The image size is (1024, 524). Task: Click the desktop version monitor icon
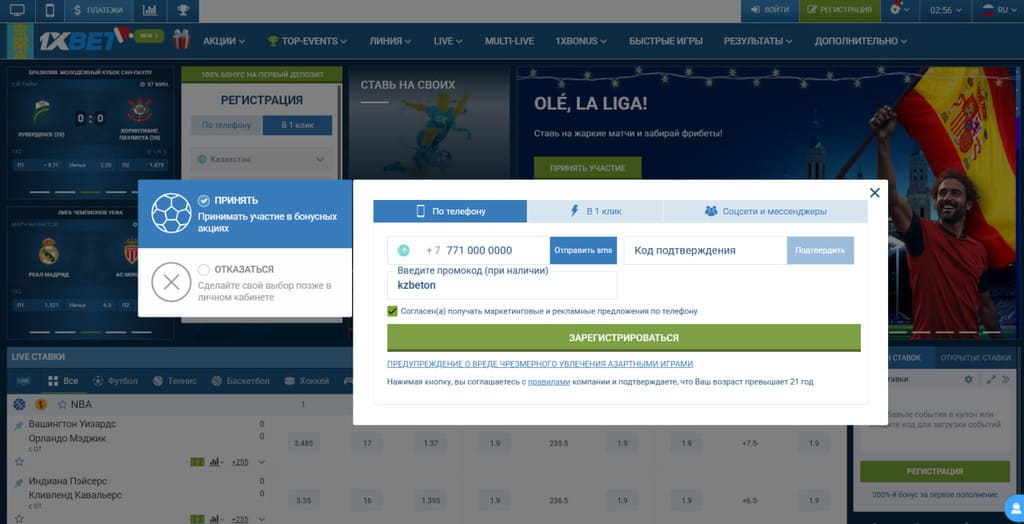pos(18,10)
